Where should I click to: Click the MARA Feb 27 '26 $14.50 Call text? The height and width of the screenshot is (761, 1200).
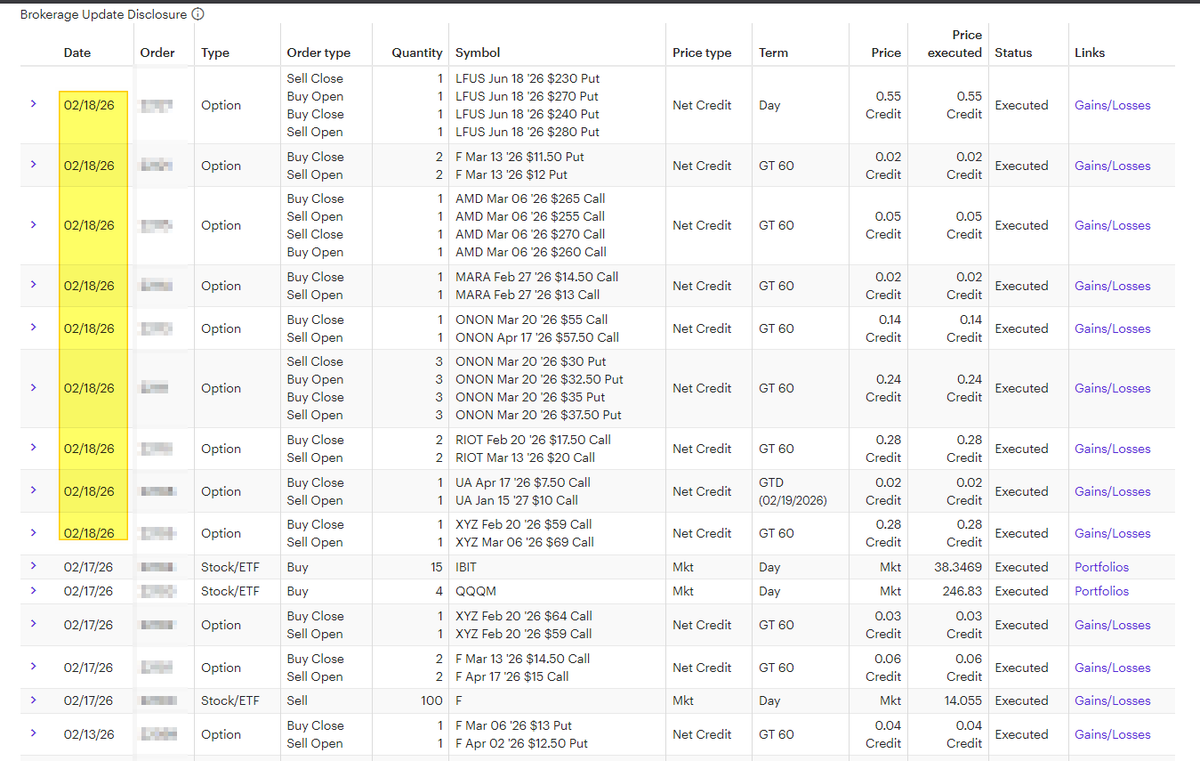[x=537, y=277]
